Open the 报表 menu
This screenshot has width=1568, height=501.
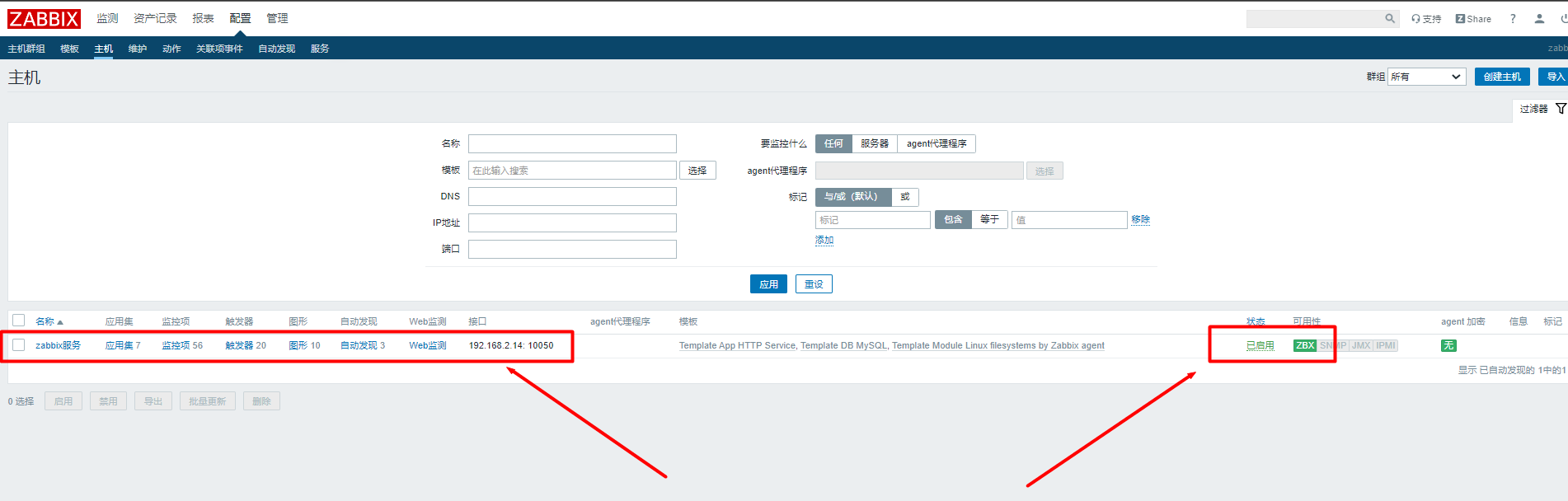click(x=203, y=18)
